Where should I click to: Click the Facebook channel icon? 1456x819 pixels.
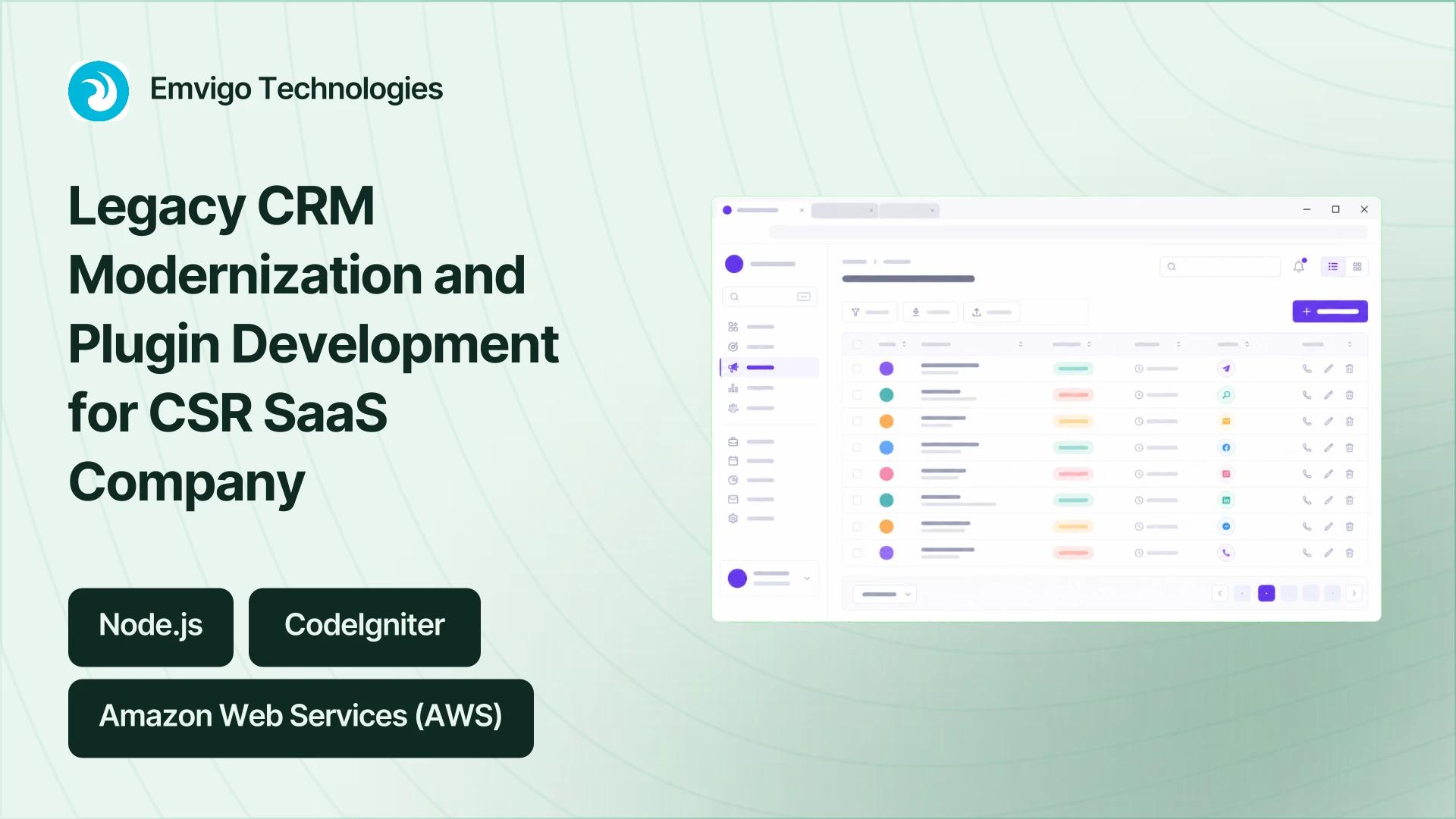tap(1226, 447)
